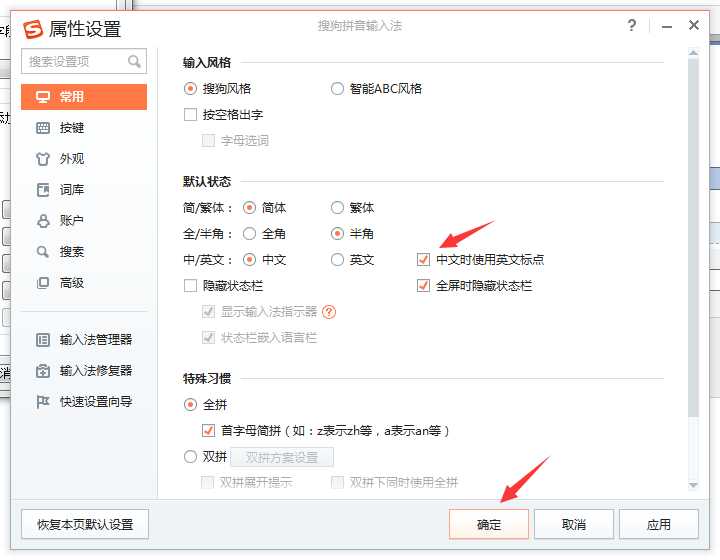Click 应用 button
The image size is (720, 560).
pos(658,524)
